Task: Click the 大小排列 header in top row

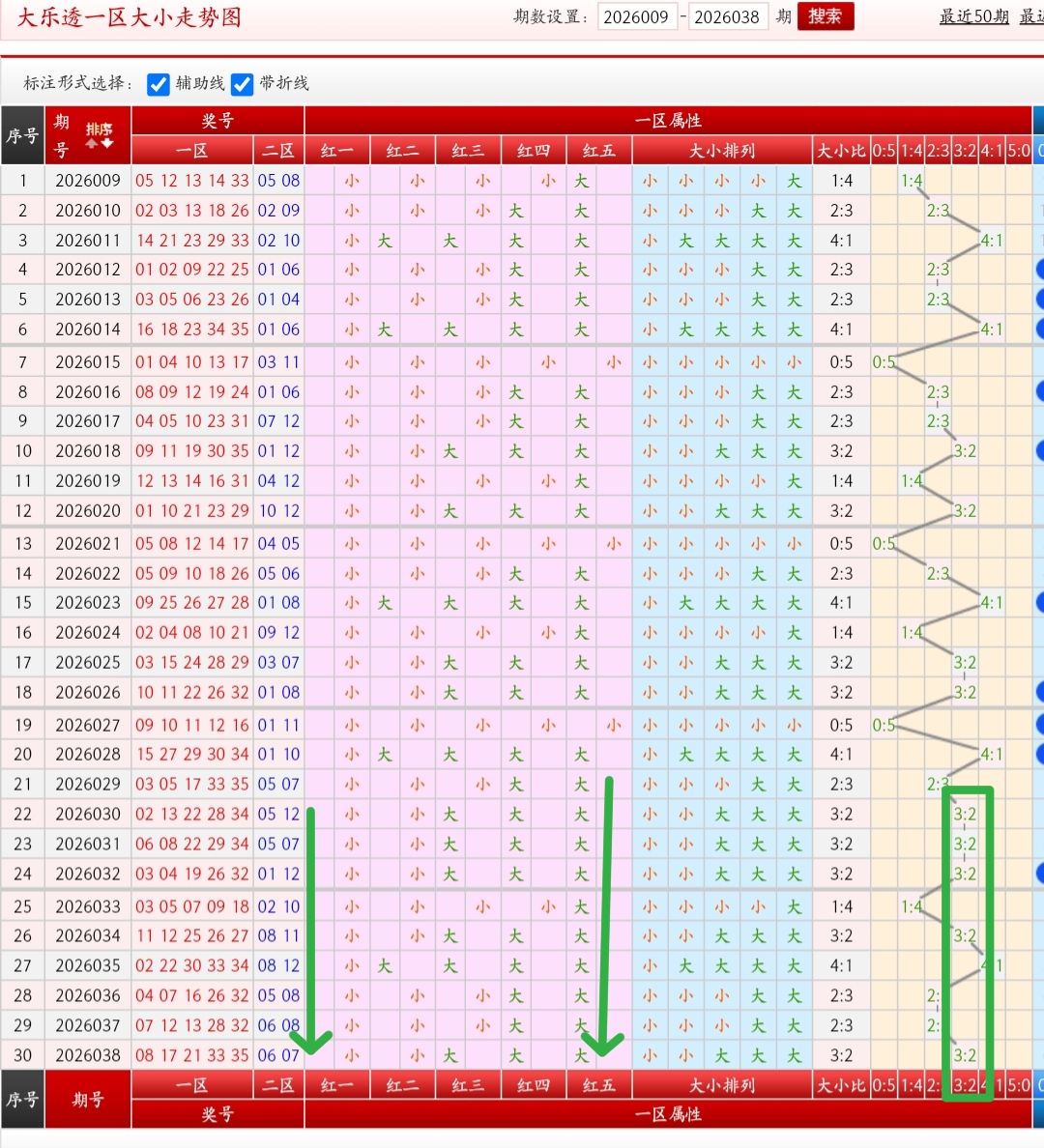Action: point(722,151)
